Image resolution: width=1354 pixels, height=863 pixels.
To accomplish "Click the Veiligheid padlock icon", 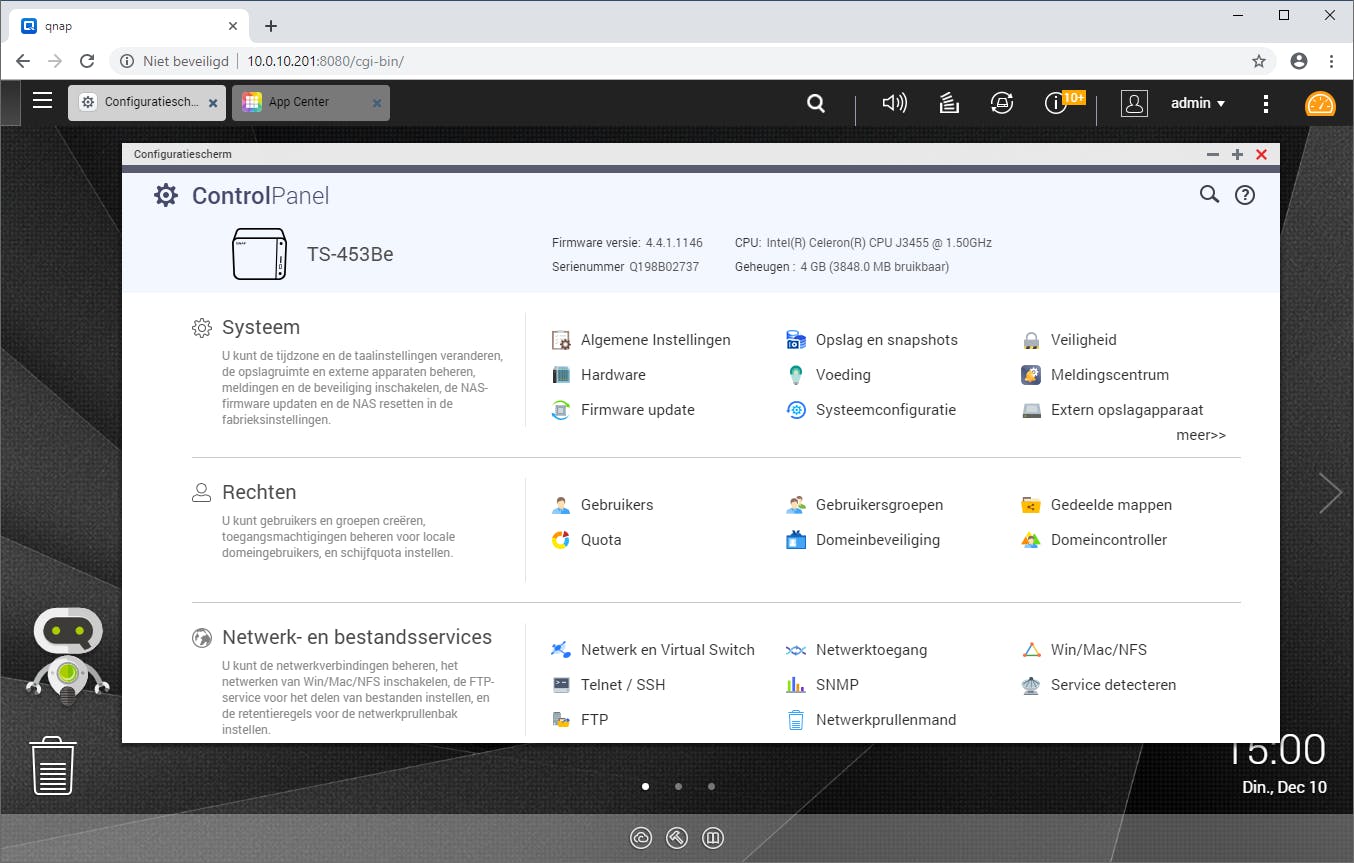I will (1031, 340).
